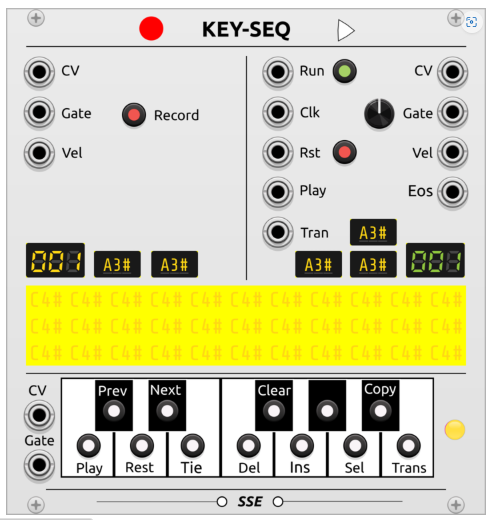Click the black knob next to Clk
The width and height of the screenshot is (493, 520).
tap(379, 114)
